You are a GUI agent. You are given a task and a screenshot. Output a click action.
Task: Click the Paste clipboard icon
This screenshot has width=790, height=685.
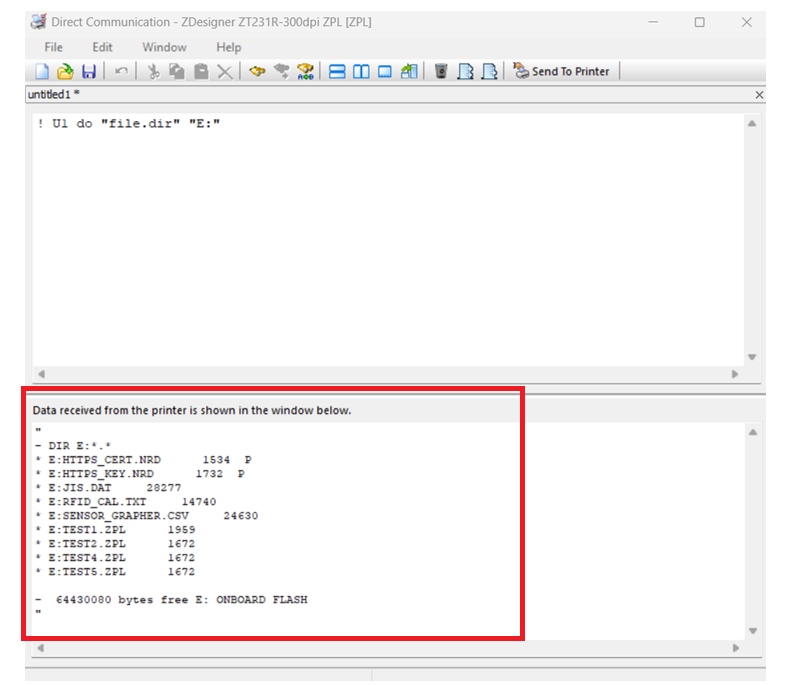click(x=201, y=71)
